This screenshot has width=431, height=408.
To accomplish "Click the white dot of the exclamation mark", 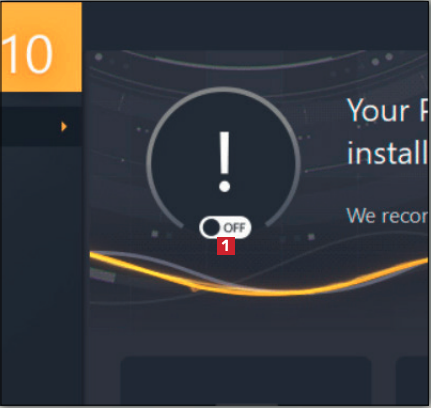I will click(x=224, y=186).
